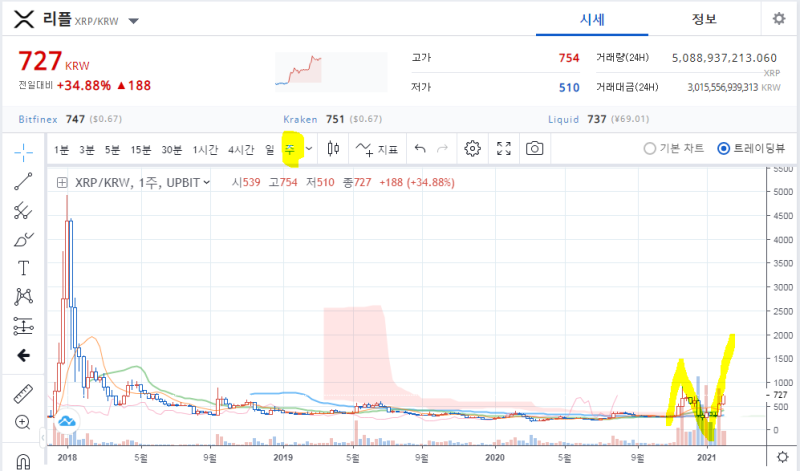The width and height of the screenshot is (800, 471).
Task: Click the 2019 label on time axis
Action: click(x=283, y=458)
